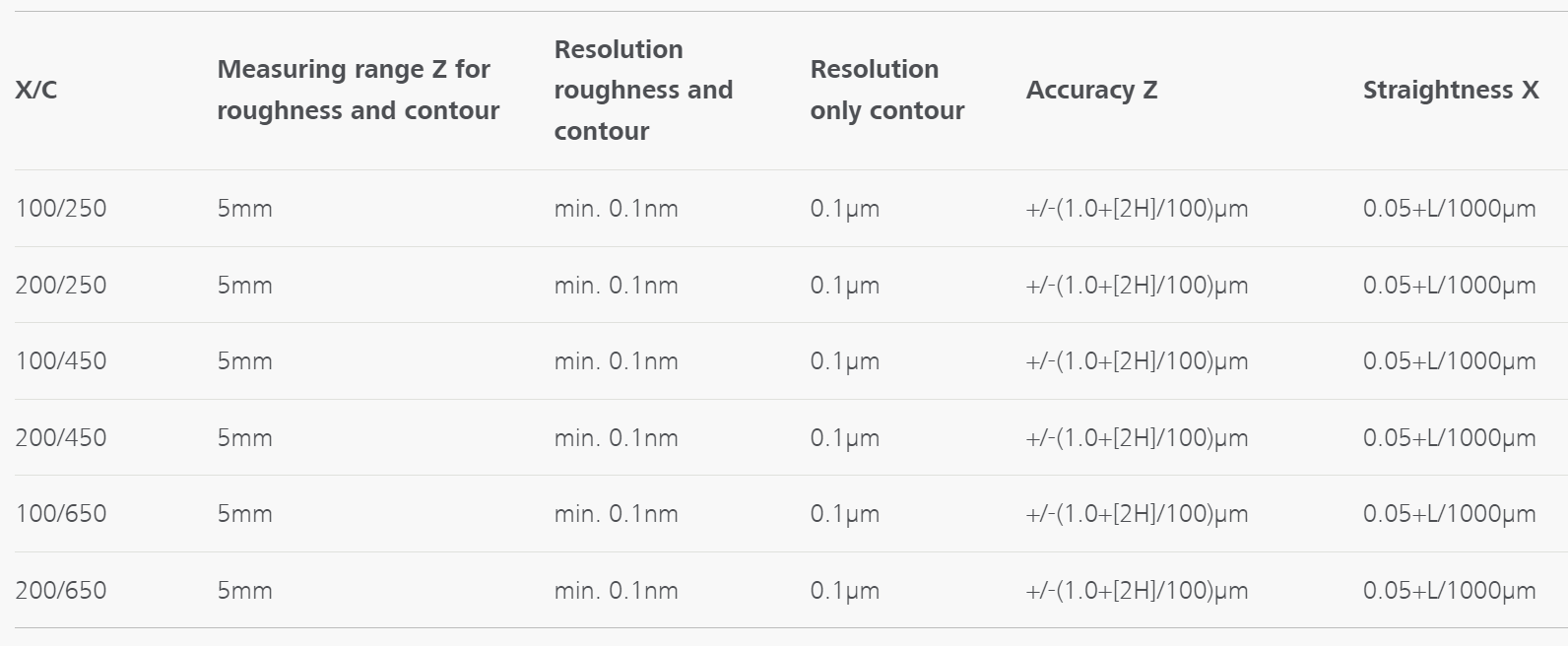Select the 200/450 row label
Screen dimensions: 1568x646
(61, 438)
